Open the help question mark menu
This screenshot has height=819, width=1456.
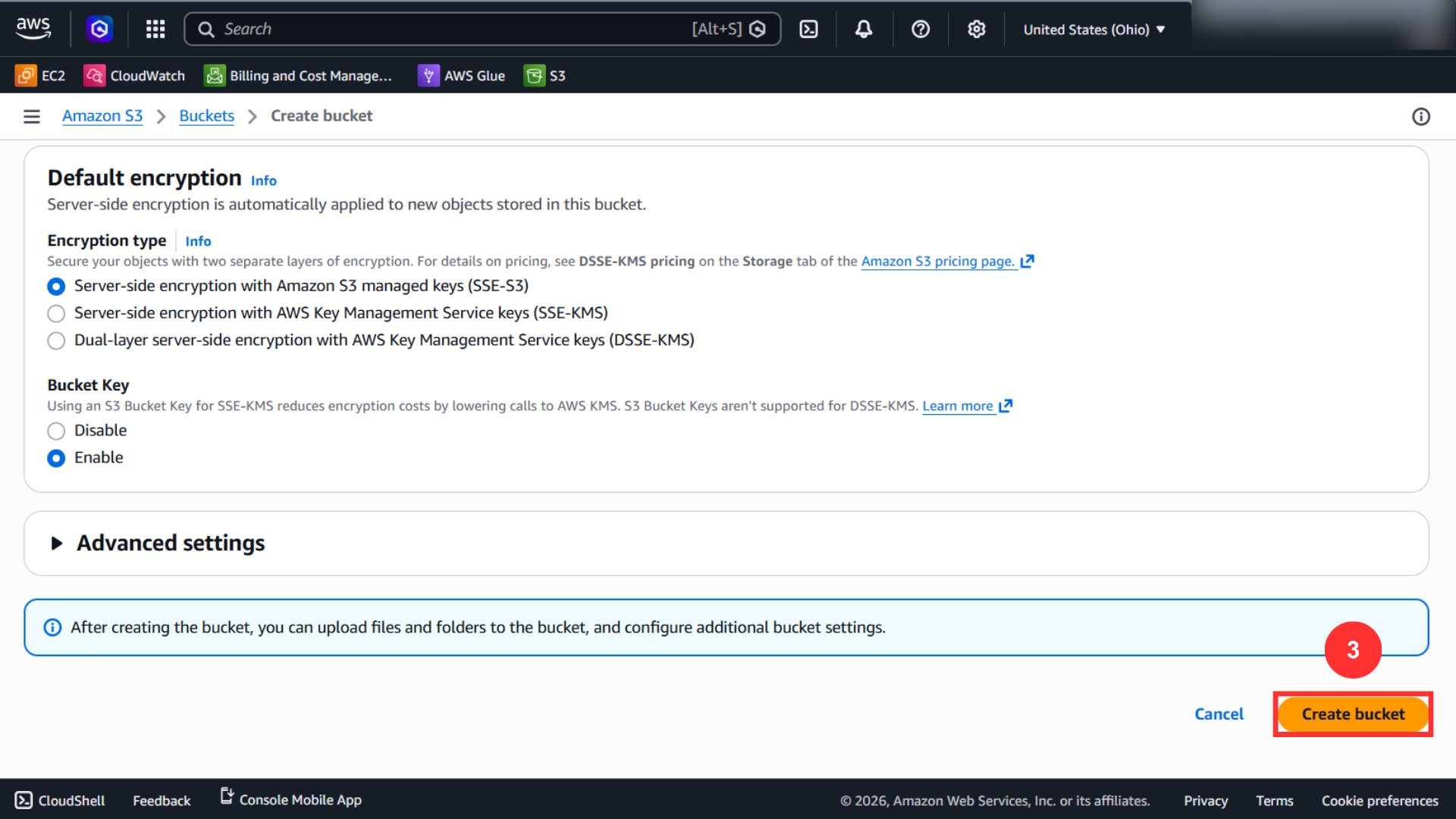[x=921, y=29]
